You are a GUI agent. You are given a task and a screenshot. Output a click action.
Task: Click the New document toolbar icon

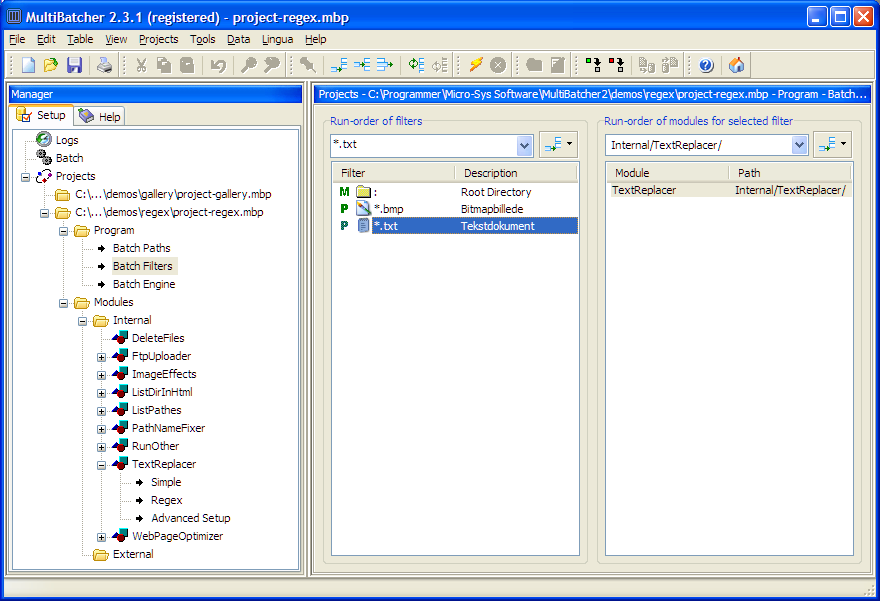[28, 65]
